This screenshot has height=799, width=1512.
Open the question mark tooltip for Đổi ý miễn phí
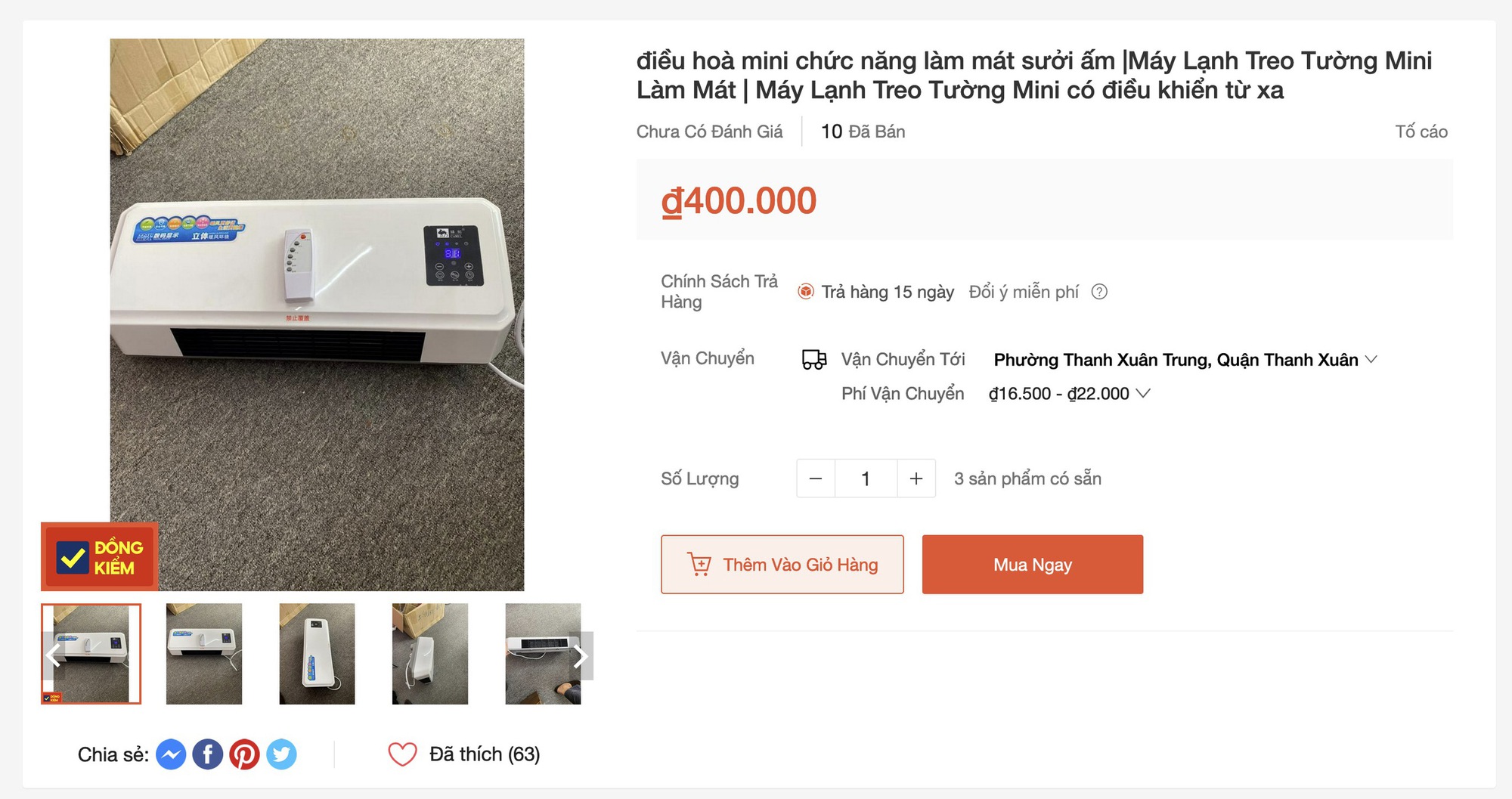[x=1101, y=292]
